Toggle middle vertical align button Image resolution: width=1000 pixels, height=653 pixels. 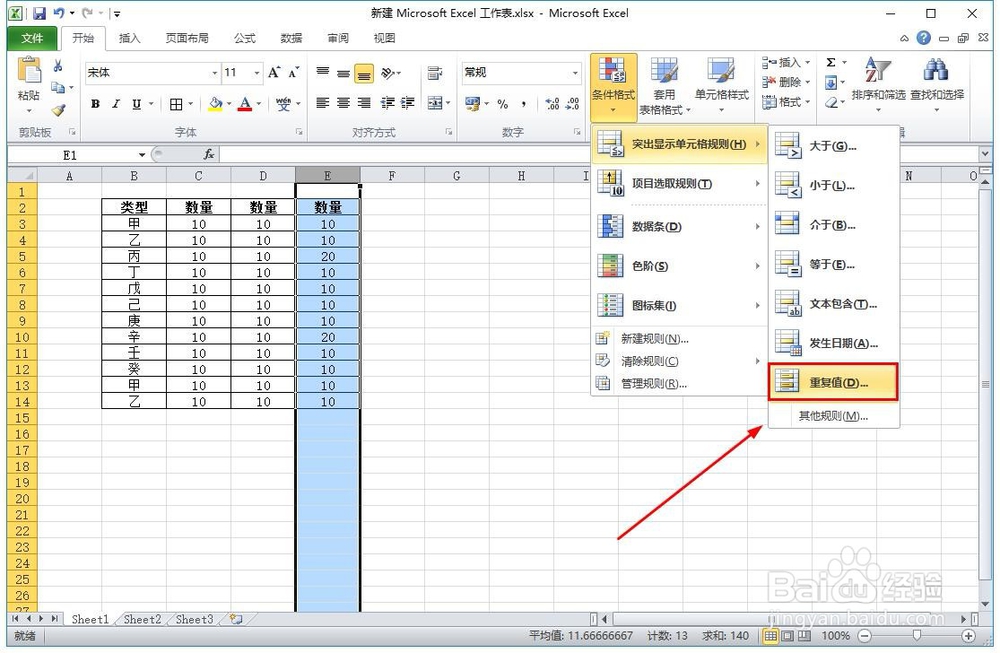click(x=343, y=73)
